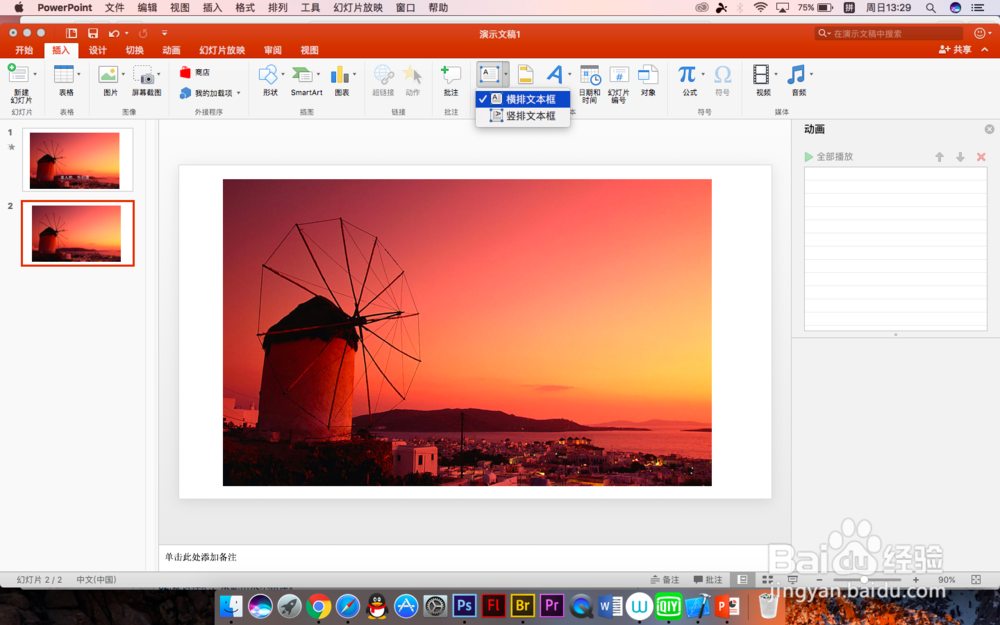Switch to normal view in status bar
The width and height of the screenshot is (1000, 625).
point(742,580)
